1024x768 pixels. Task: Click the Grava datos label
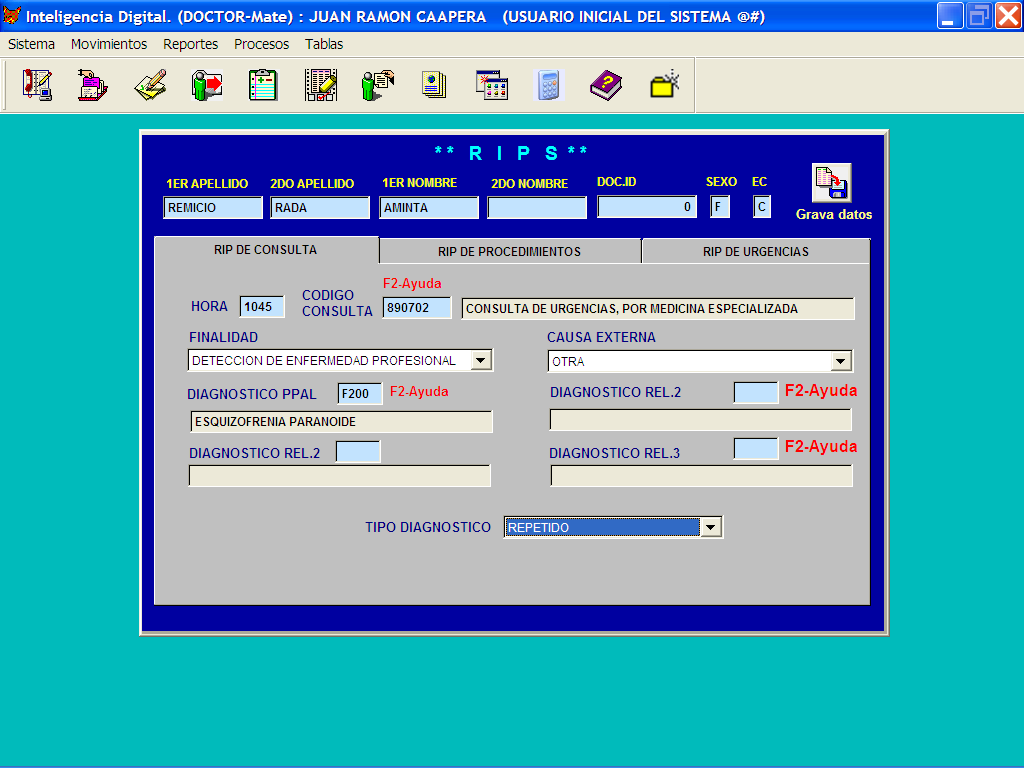click(x=834, y=214)
